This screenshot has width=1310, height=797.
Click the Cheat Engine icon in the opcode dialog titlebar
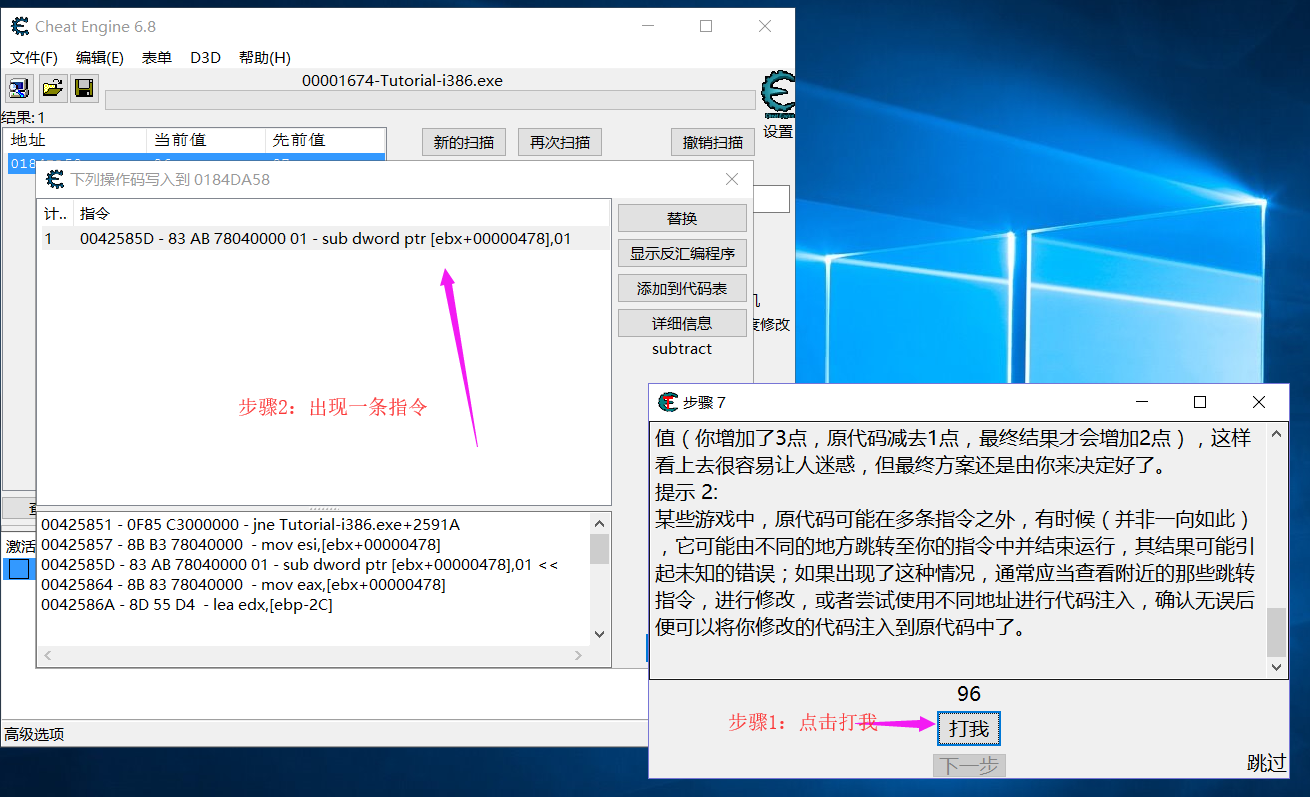pyautogui.click(x=57, y=179)
